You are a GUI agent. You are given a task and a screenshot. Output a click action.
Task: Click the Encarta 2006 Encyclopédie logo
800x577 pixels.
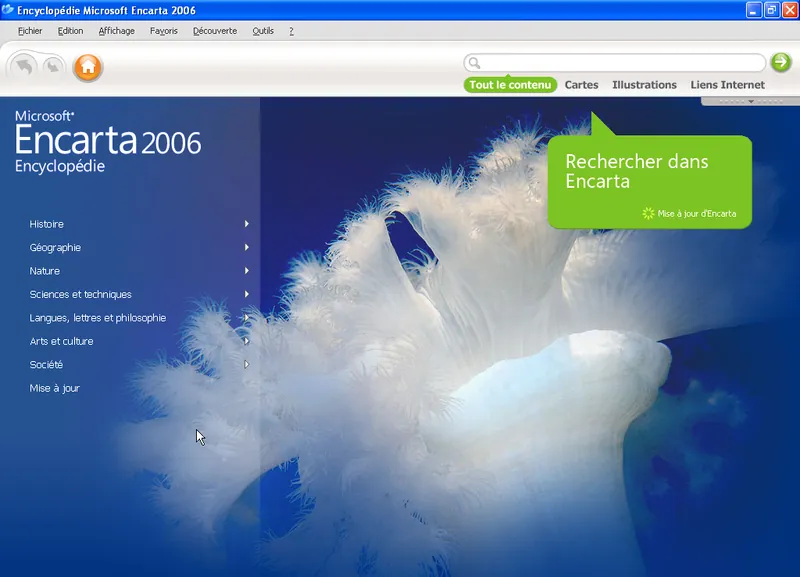click(108, 142)
